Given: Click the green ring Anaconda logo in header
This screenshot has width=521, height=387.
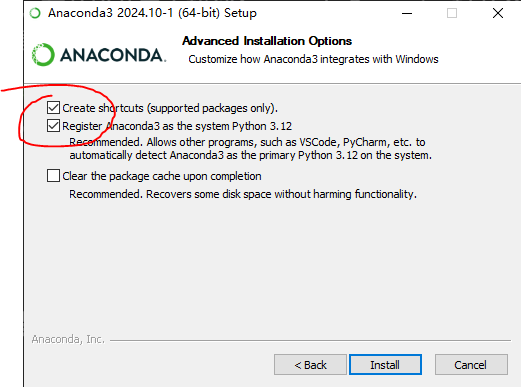Looking at the screenshot, I should click(43, 55).
